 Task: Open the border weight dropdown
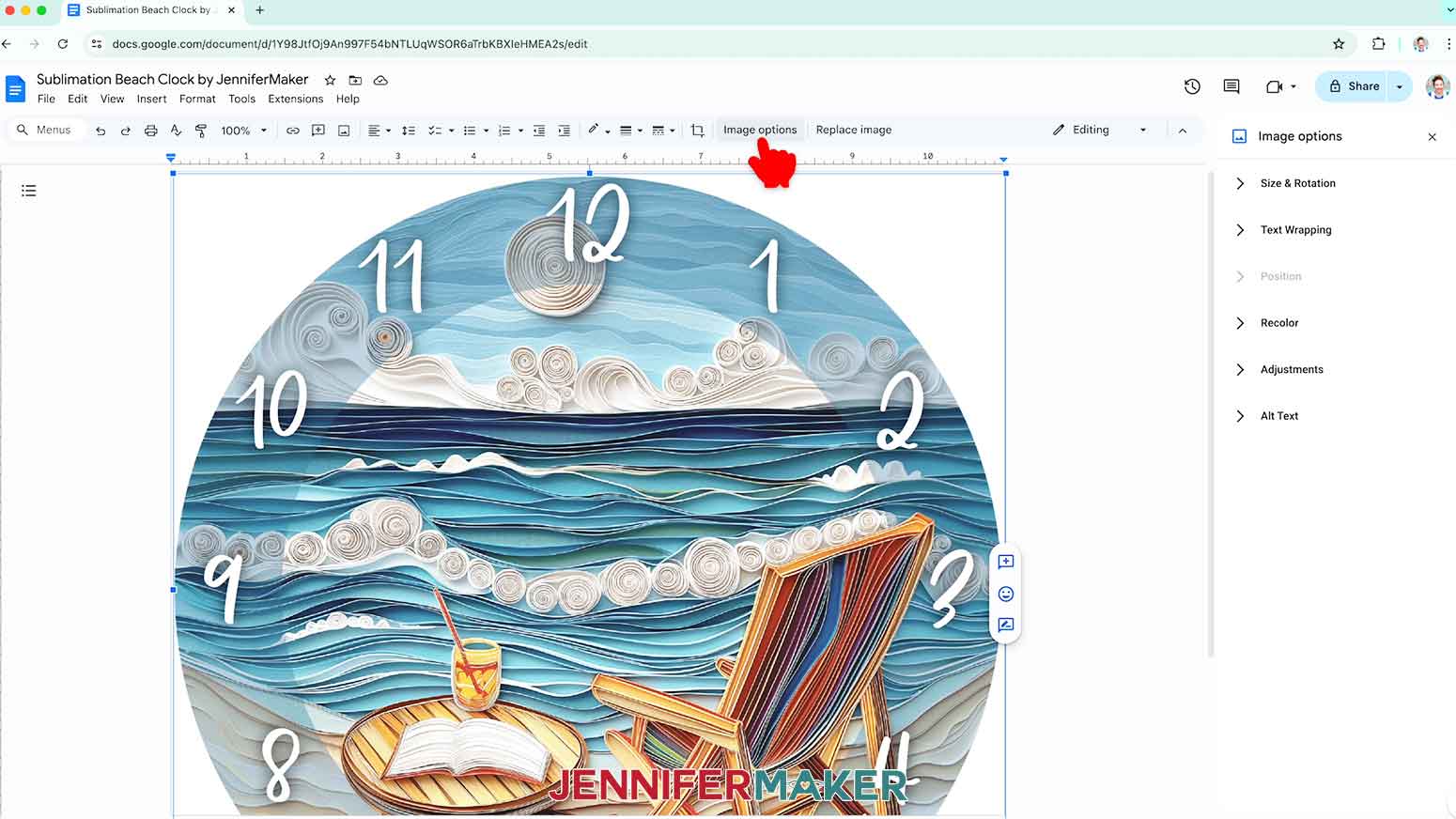coord(631,131)
